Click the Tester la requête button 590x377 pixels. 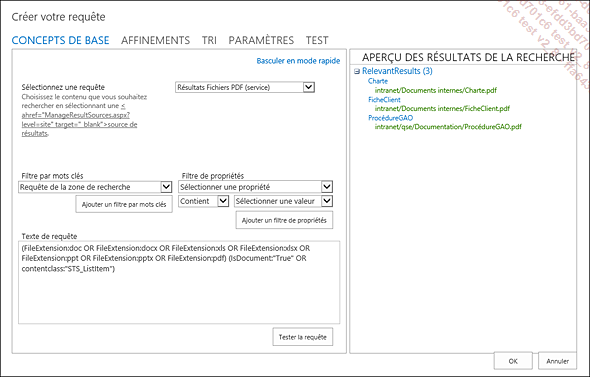303,337
